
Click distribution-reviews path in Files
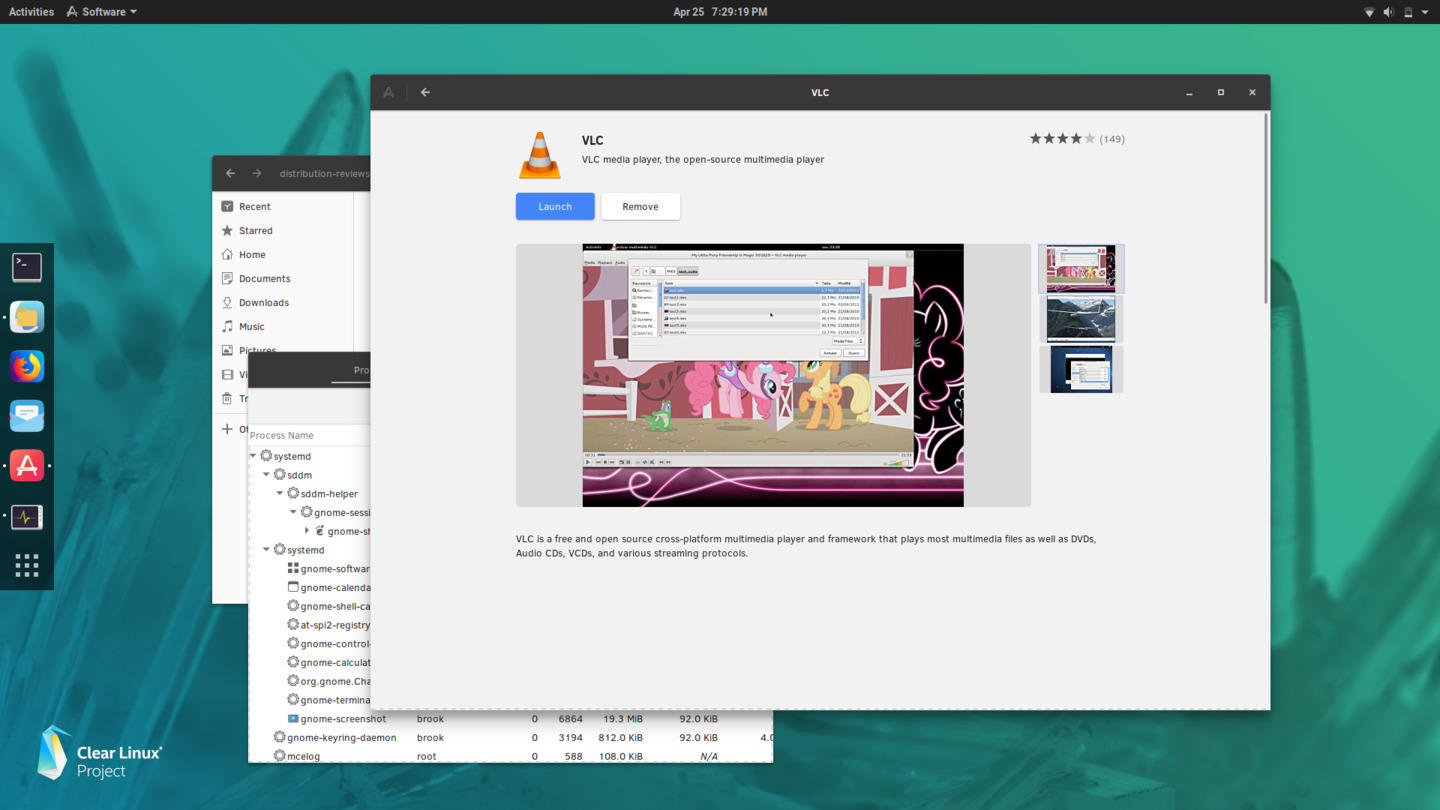click(x=324, y=173)
